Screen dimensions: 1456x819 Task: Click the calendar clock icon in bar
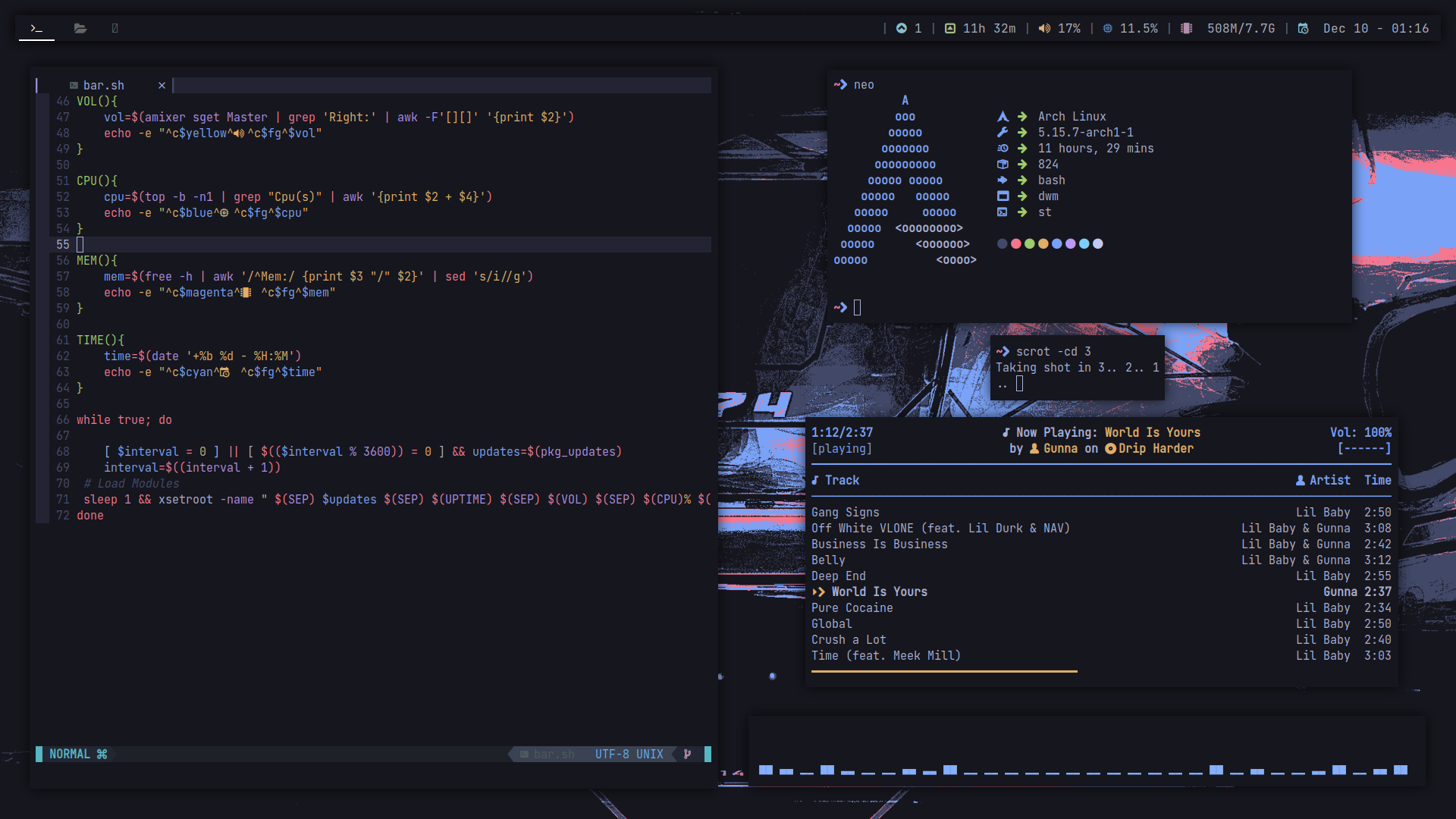point(1303,28)
